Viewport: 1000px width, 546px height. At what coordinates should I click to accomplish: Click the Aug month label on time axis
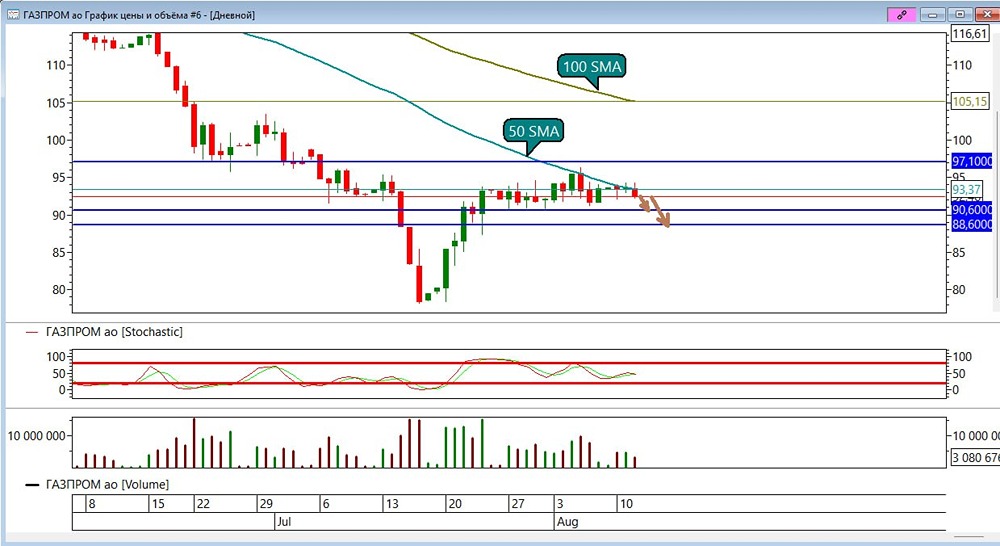pos(568,522)
